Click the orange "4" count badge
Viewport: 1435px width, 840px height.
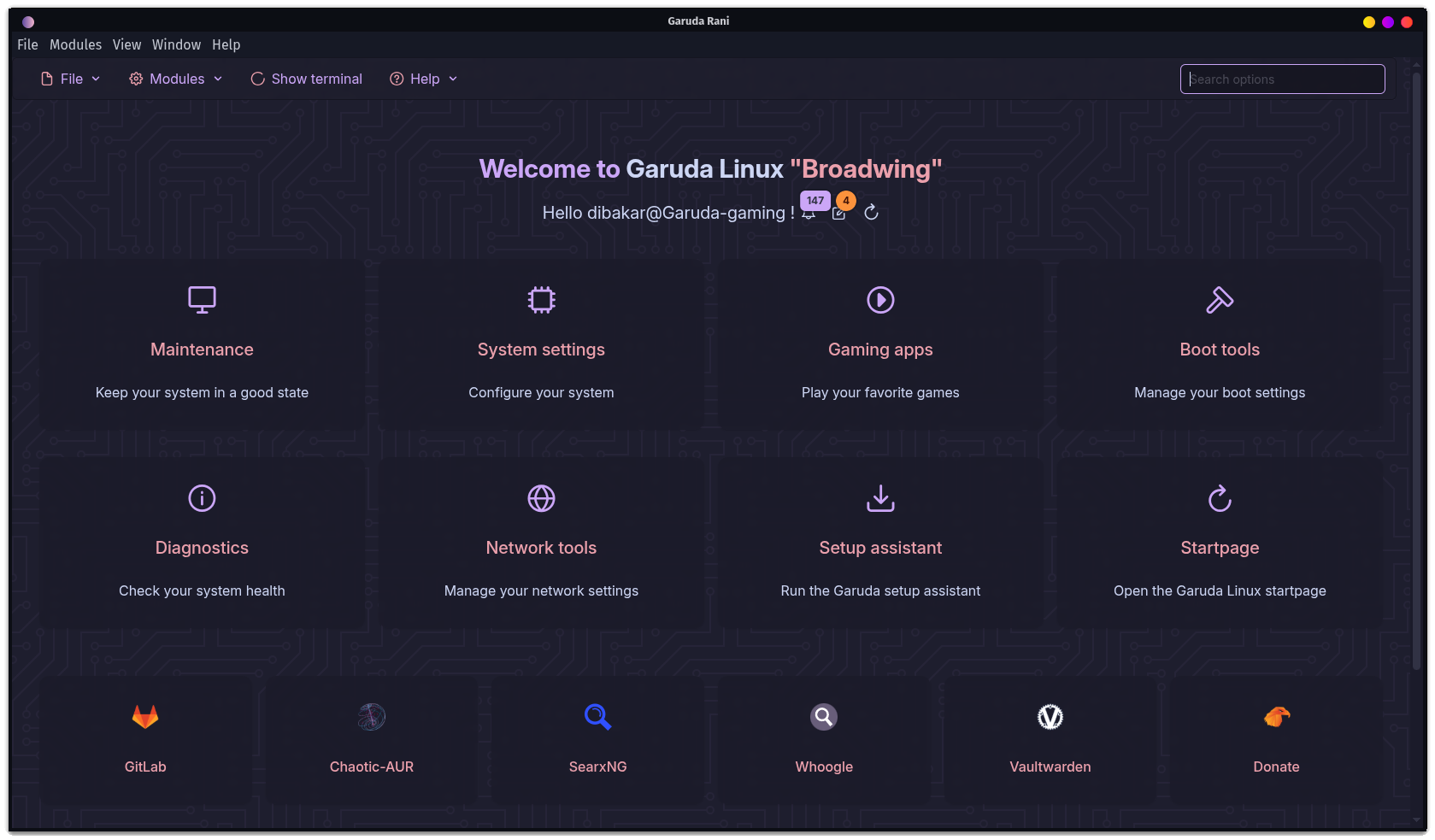pos(846,200)
